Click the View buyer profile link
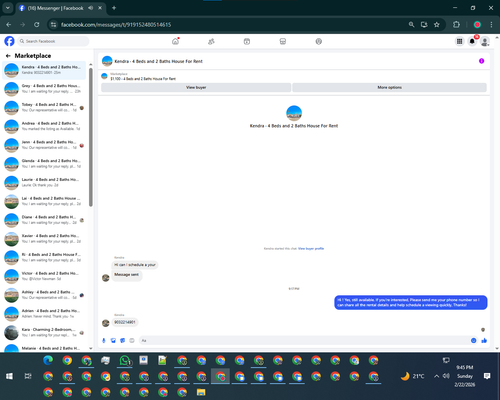 (x=311, y=249)
